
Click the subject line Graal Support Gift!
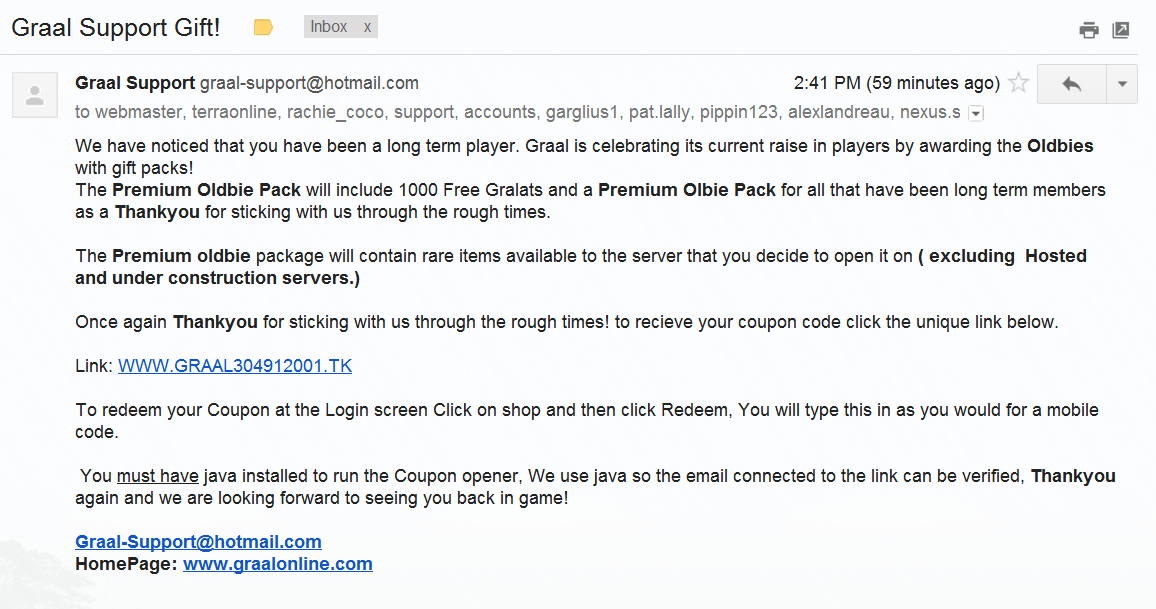(116, 28)
